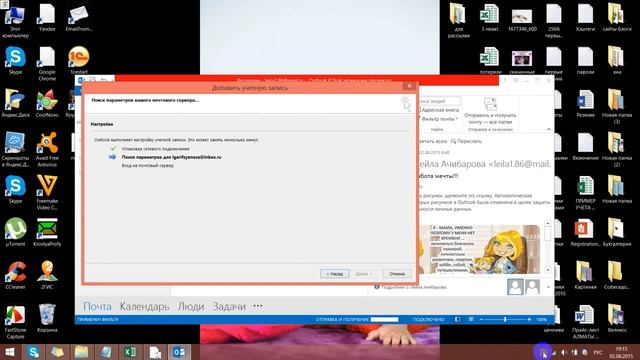Select the Корзина recycle bin icon
This screenshot has width=640, height=360.
pos(47,319)
